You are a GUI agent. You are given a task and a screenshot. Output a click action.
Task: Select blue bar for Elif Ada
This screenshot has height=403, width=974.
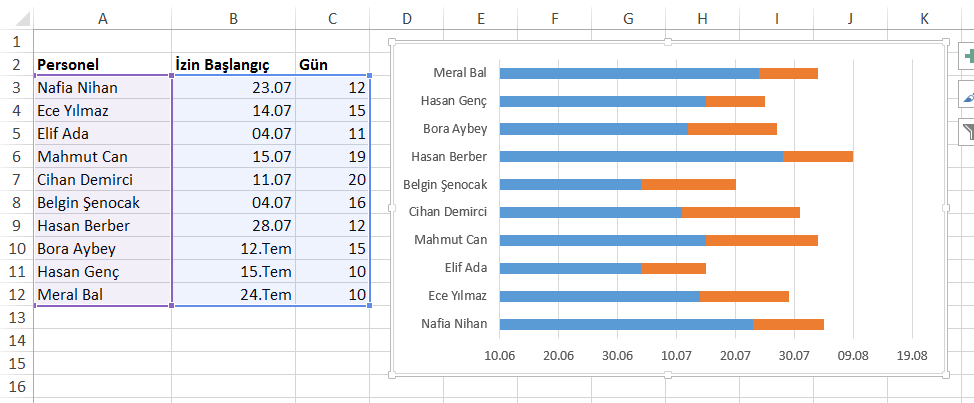pos(570,268)
